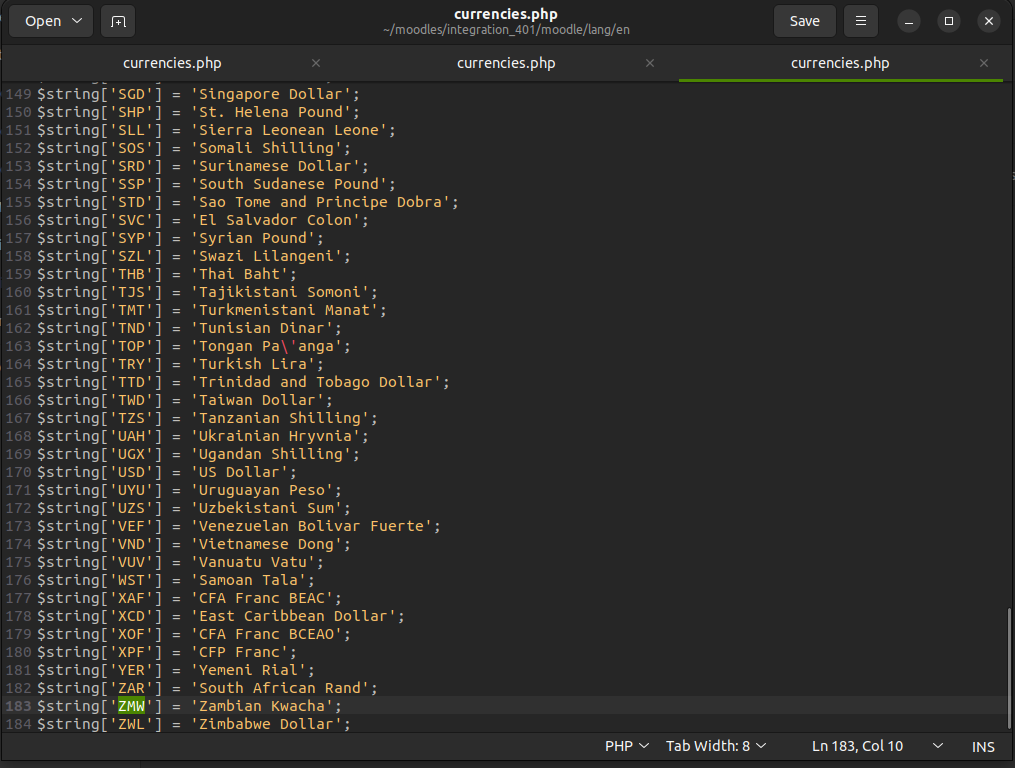This screenshot has height=768, width=1015.
Task: Click the highlighted ZMW currency code
Action: tap(131, 706)
